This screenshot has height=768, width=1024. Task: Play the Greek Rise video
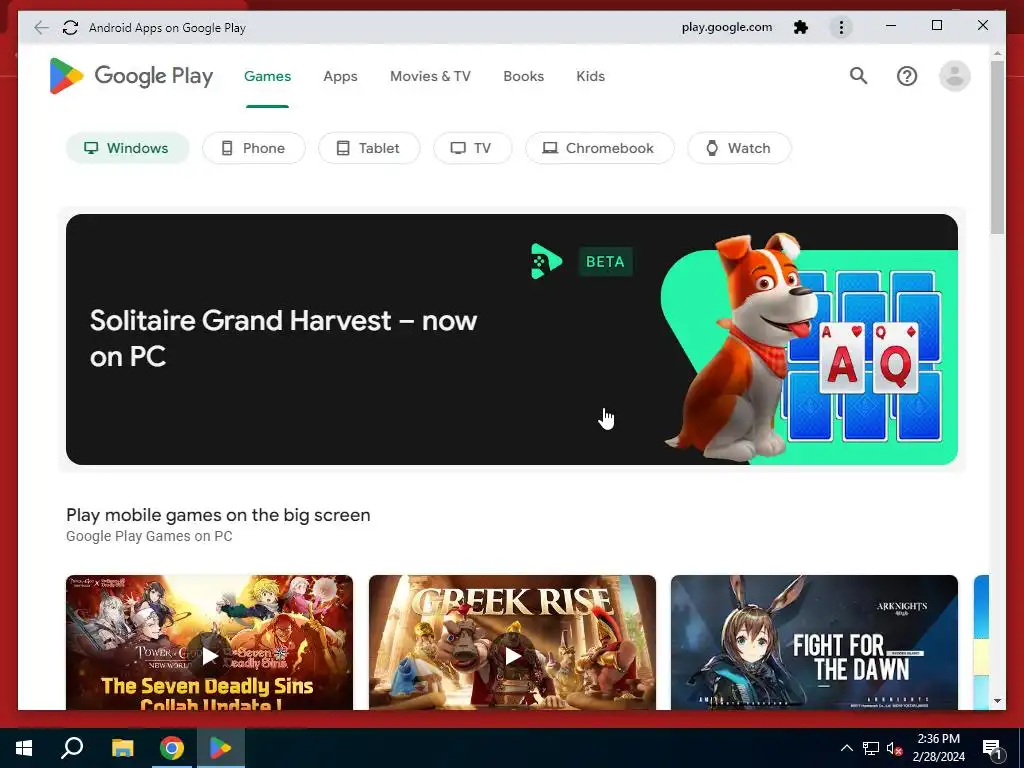click(512, 656)
